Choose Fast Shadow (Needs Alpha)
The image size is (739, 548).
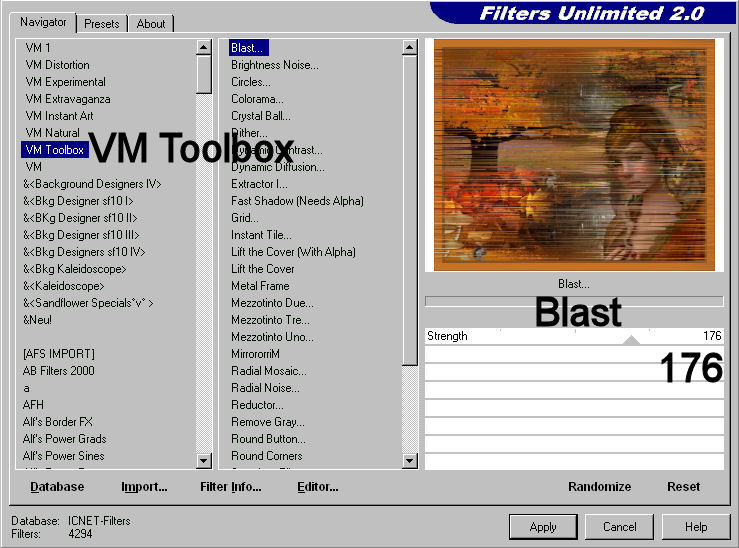297,201
